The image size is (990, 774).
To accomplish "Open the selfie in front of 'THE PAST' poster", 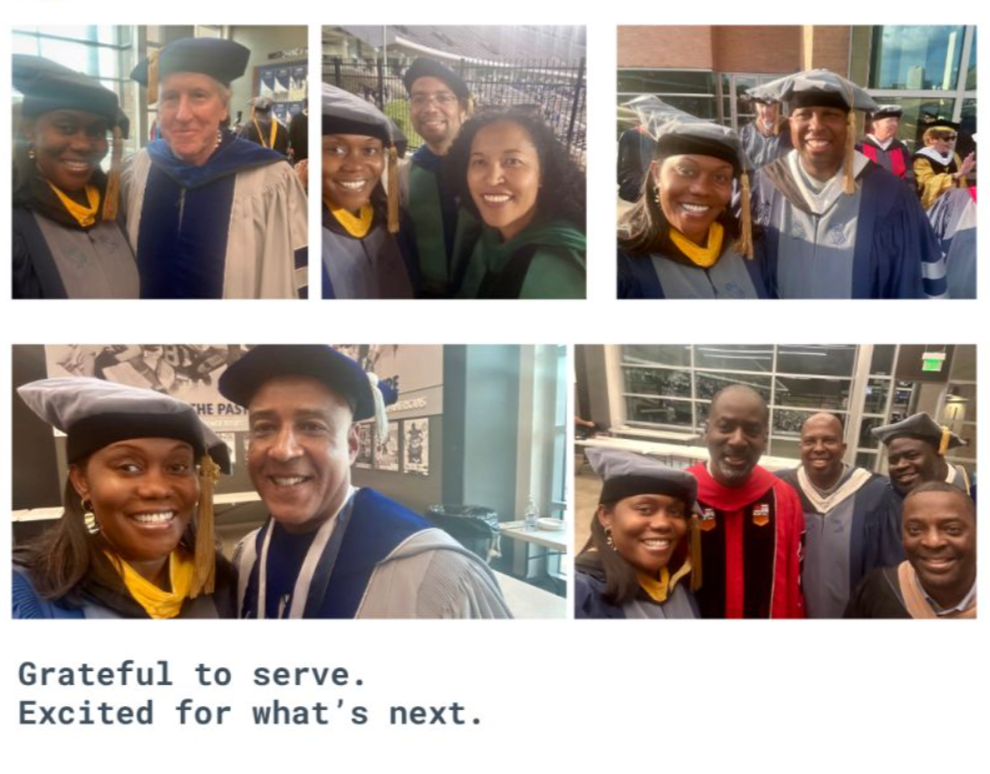I will (289, 481).
